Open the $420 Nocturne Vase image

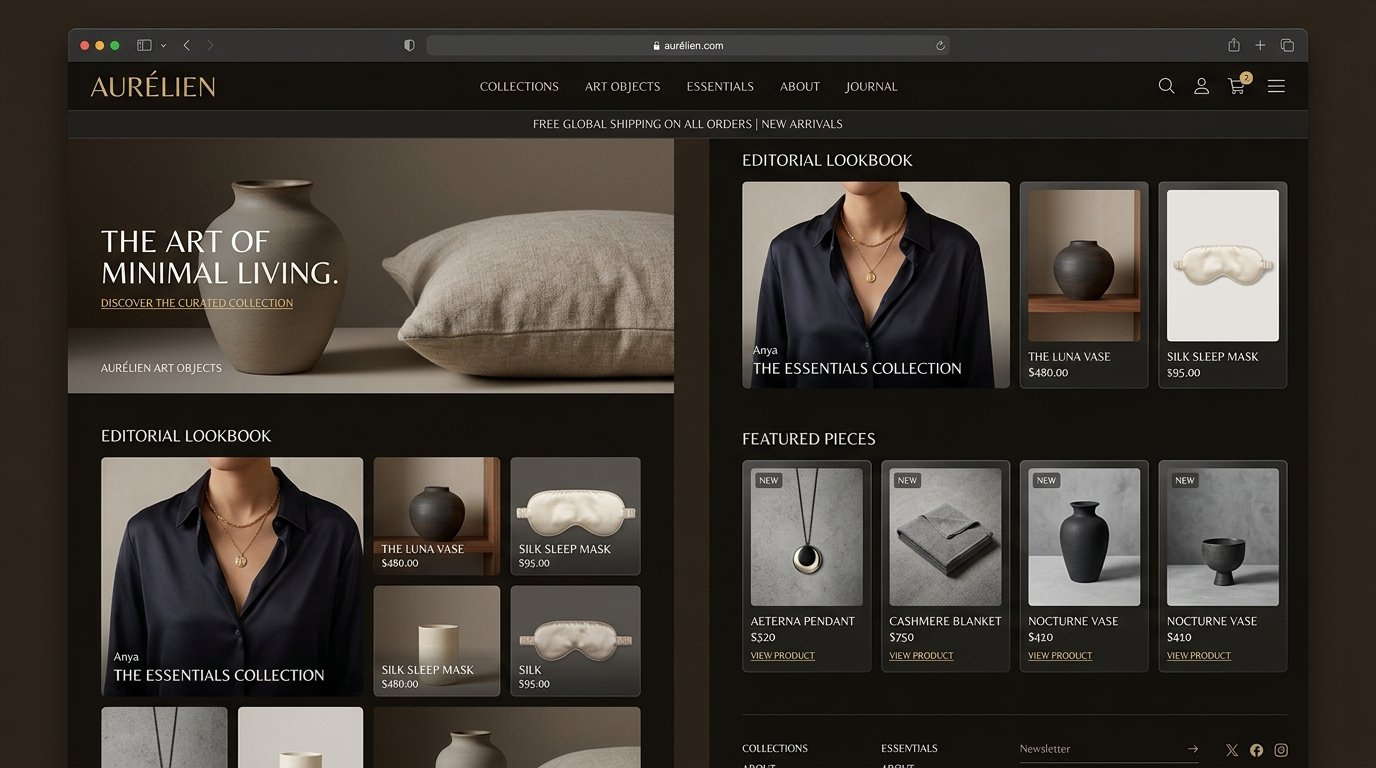(x=1084, y=537)
